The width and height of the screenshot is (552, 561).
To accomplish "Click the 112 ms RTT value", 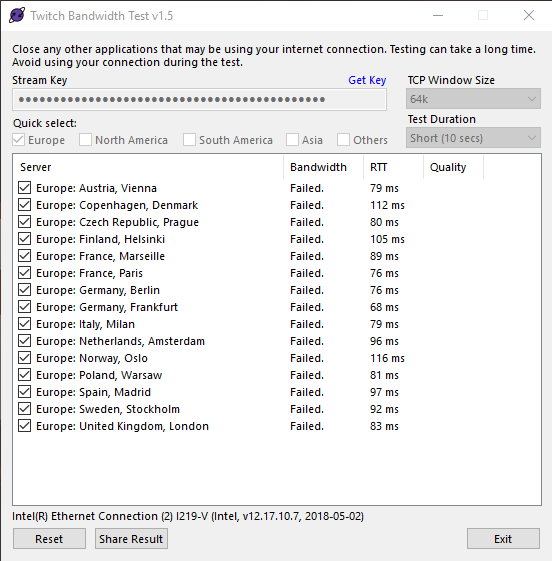I will point(387,205).
